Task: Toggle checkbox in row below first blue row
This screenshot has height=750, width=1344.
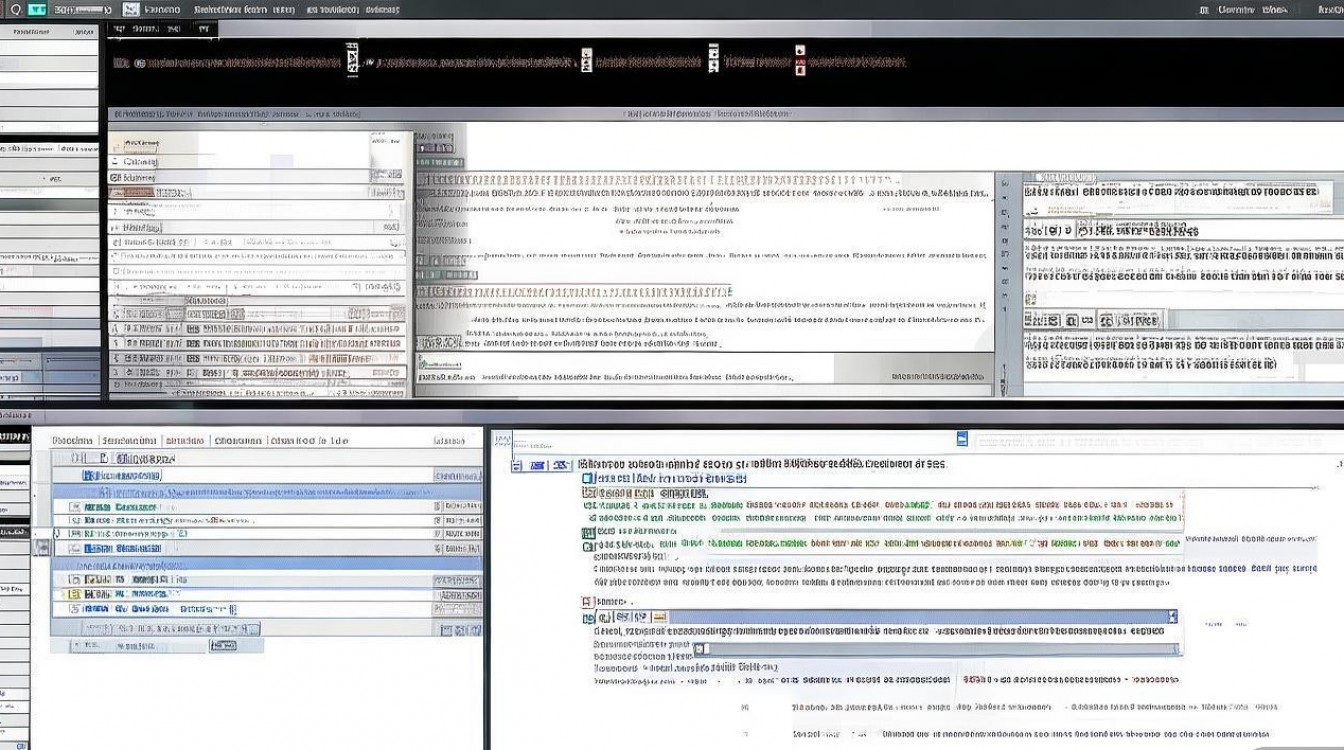Action: pos(74,507)
